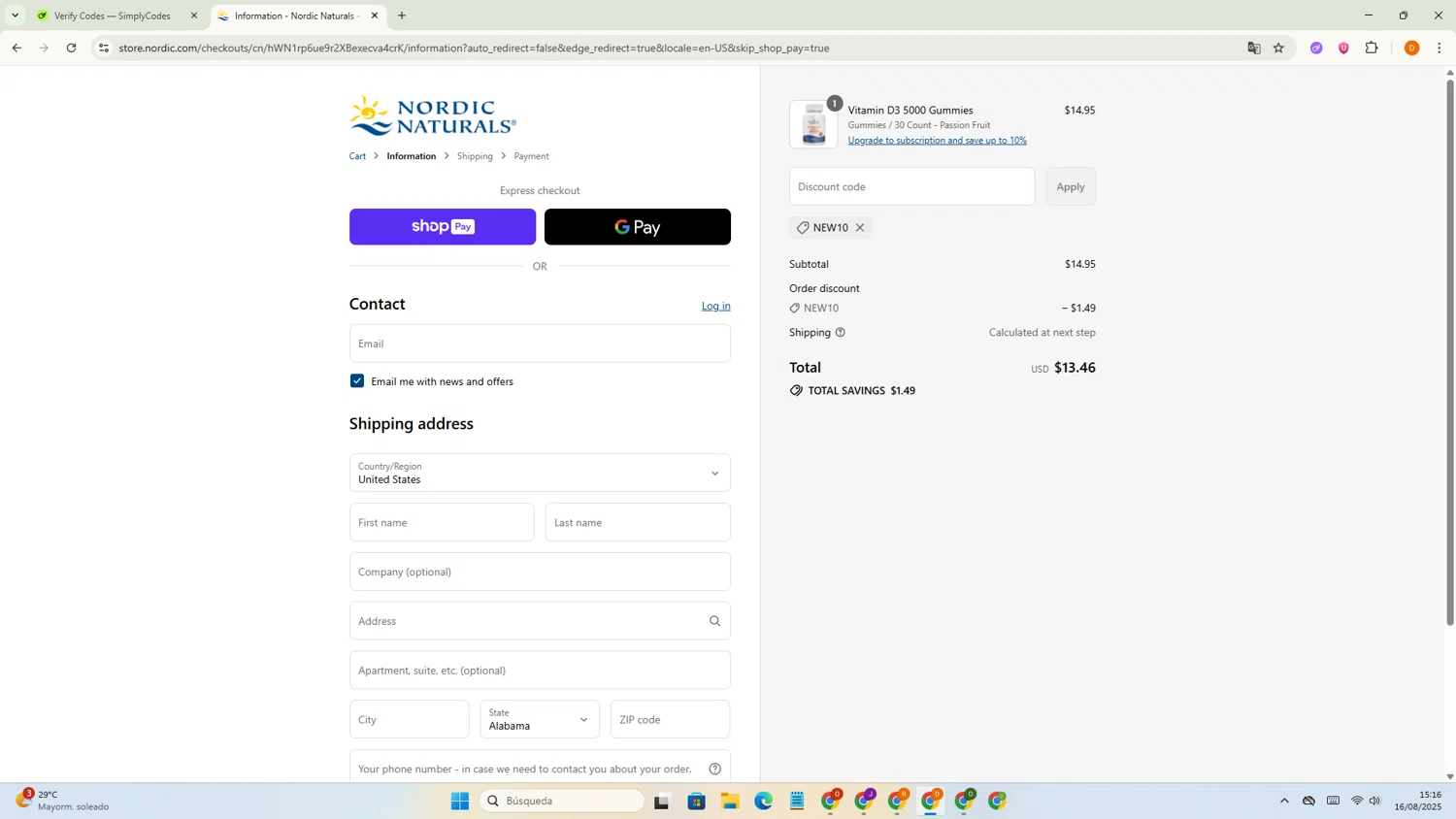This screenshot has width=1456, height=819.
Task: Open the phone number help icon
Action: 714,769
